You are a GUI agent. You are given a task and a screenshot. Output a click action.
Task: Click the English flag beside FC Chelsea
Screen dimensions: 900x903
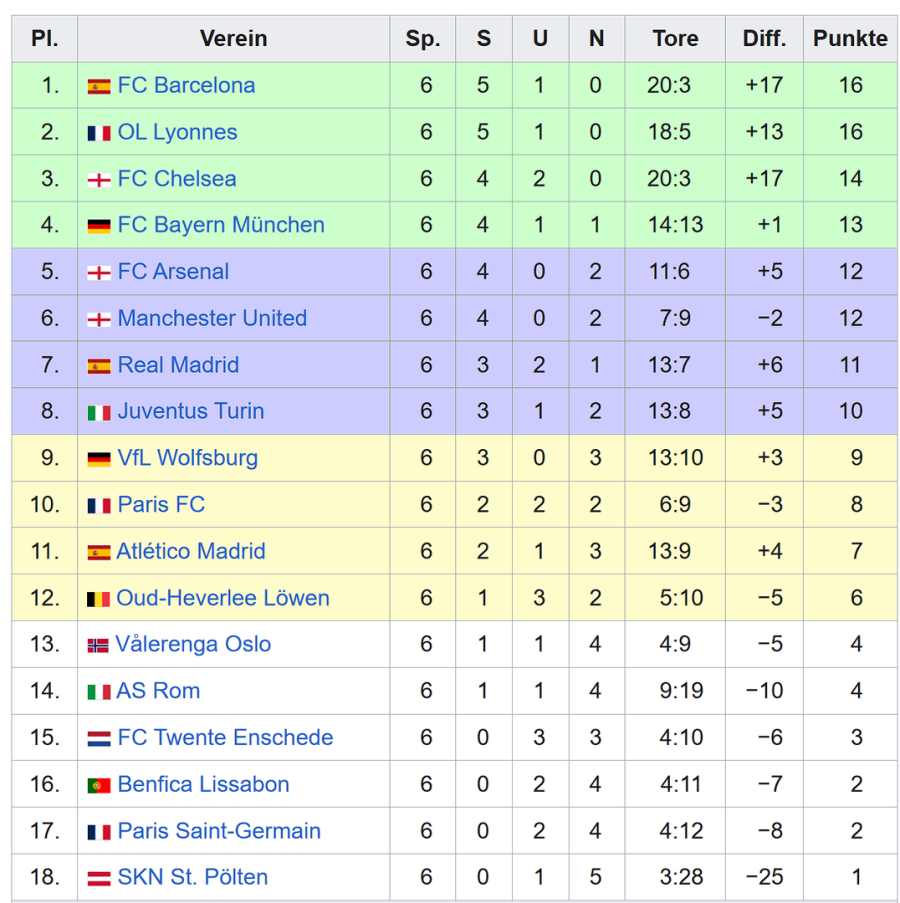pyautogui.click(x=98, y=180)
